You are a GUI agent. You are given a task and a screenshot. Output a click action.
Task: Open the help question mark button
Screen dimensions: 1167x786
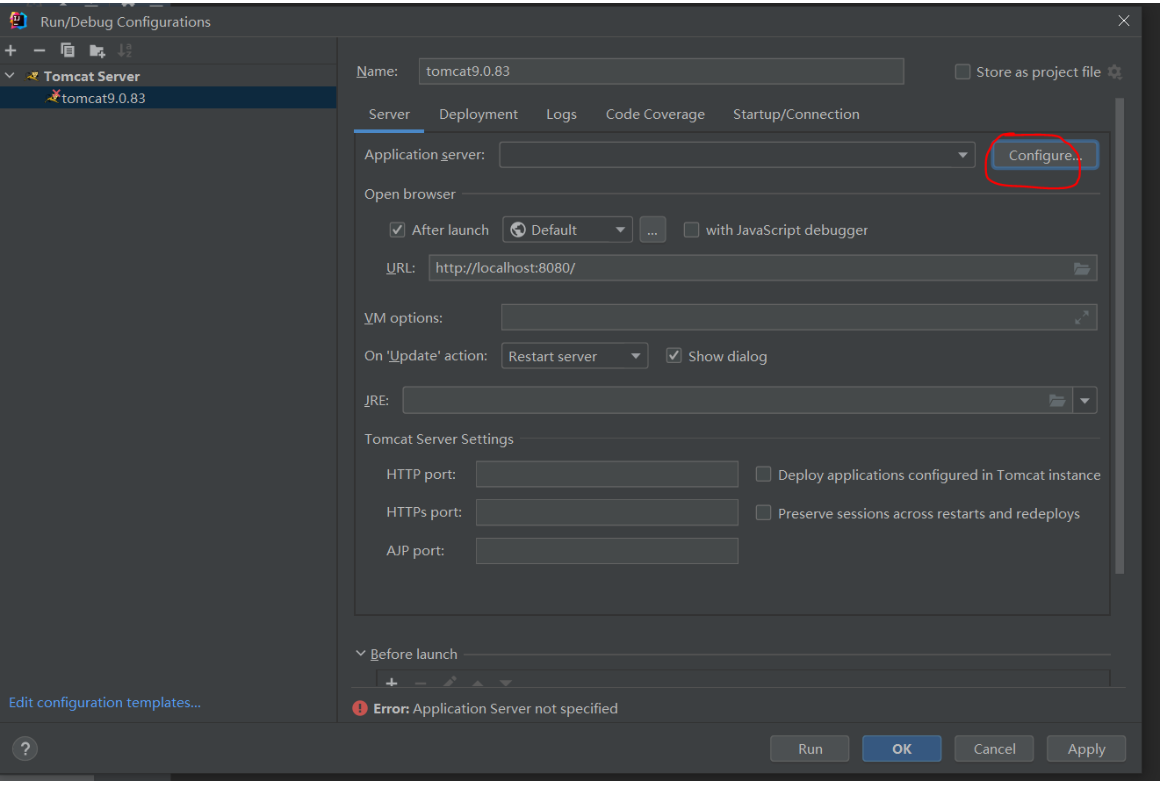[x=25, y=750]
